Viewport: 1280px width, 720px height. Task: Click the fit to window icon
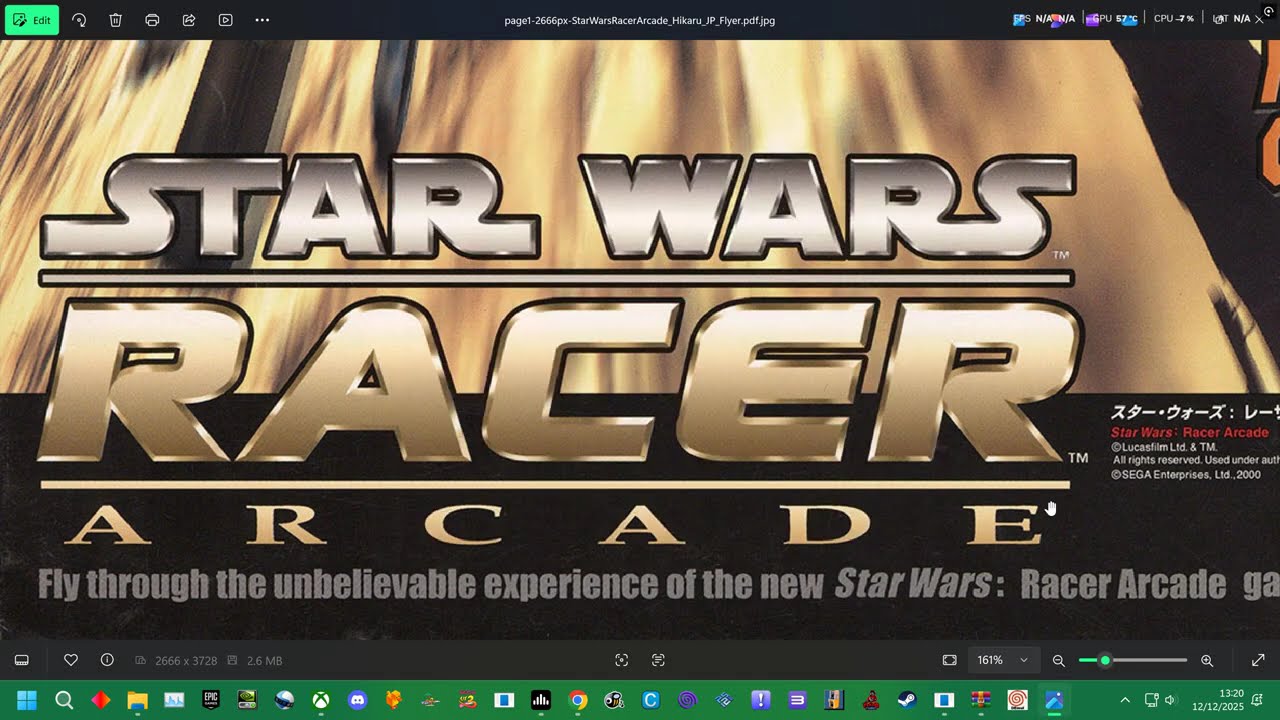[950, 660]
